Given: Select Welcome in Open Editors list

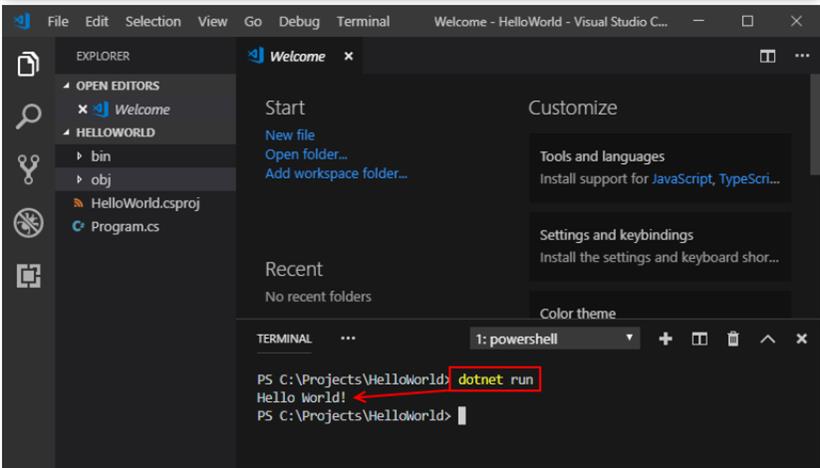Looking at the screenshot, I should coord(145,109).
